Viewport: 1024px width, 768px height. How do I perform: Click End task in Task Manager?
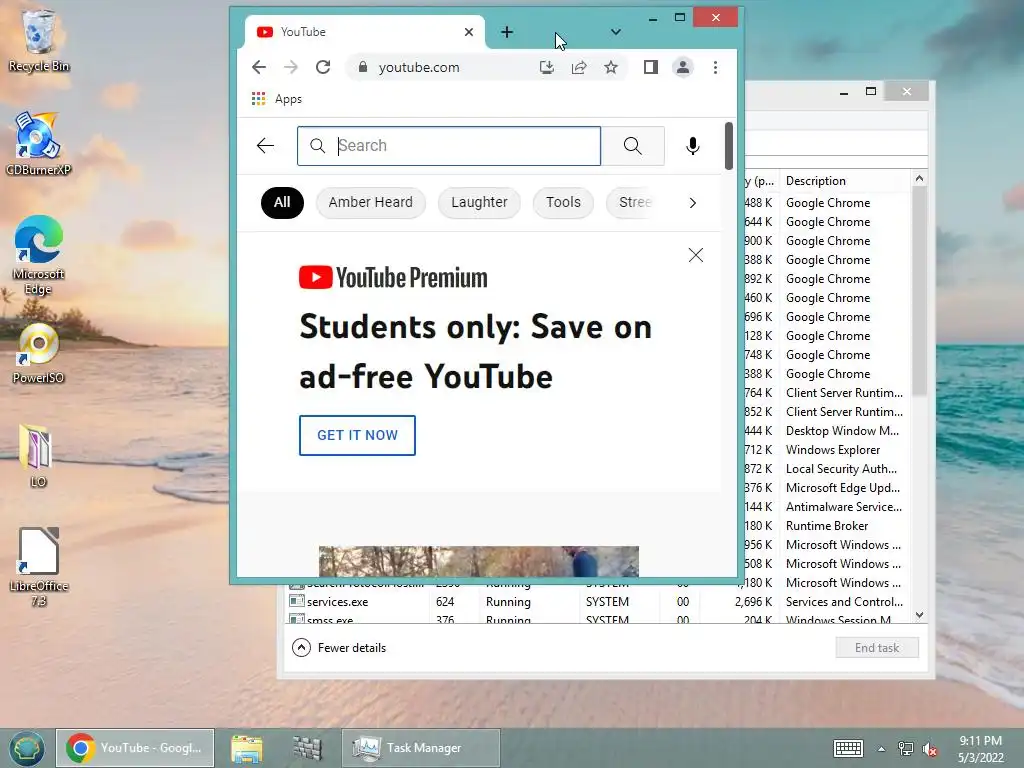(877, 648)
